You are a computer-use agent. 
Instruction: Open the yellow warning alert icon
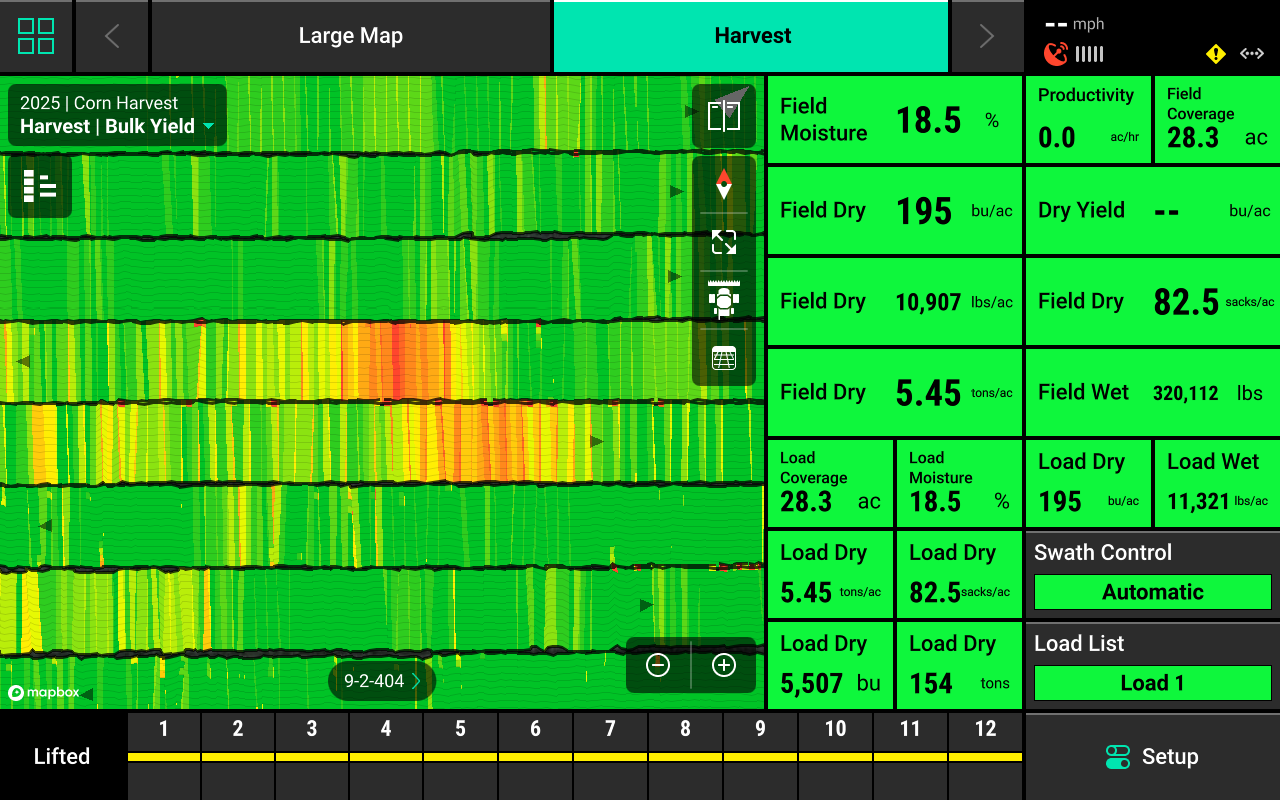coord(1215,54)
